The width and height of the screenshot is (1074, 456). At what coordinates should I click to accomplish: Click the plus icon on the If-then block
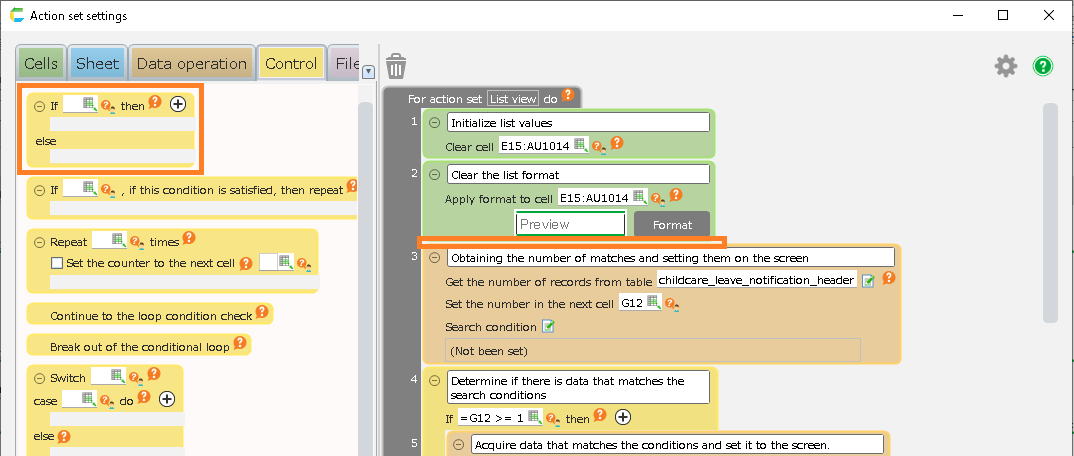(x=178, y=104)
